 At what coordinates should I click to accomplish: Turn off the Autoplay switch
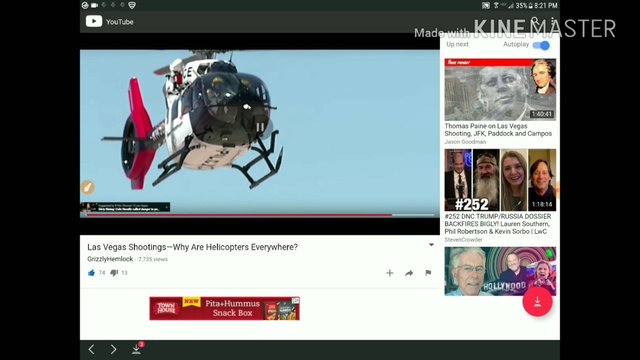coord(541,45)
